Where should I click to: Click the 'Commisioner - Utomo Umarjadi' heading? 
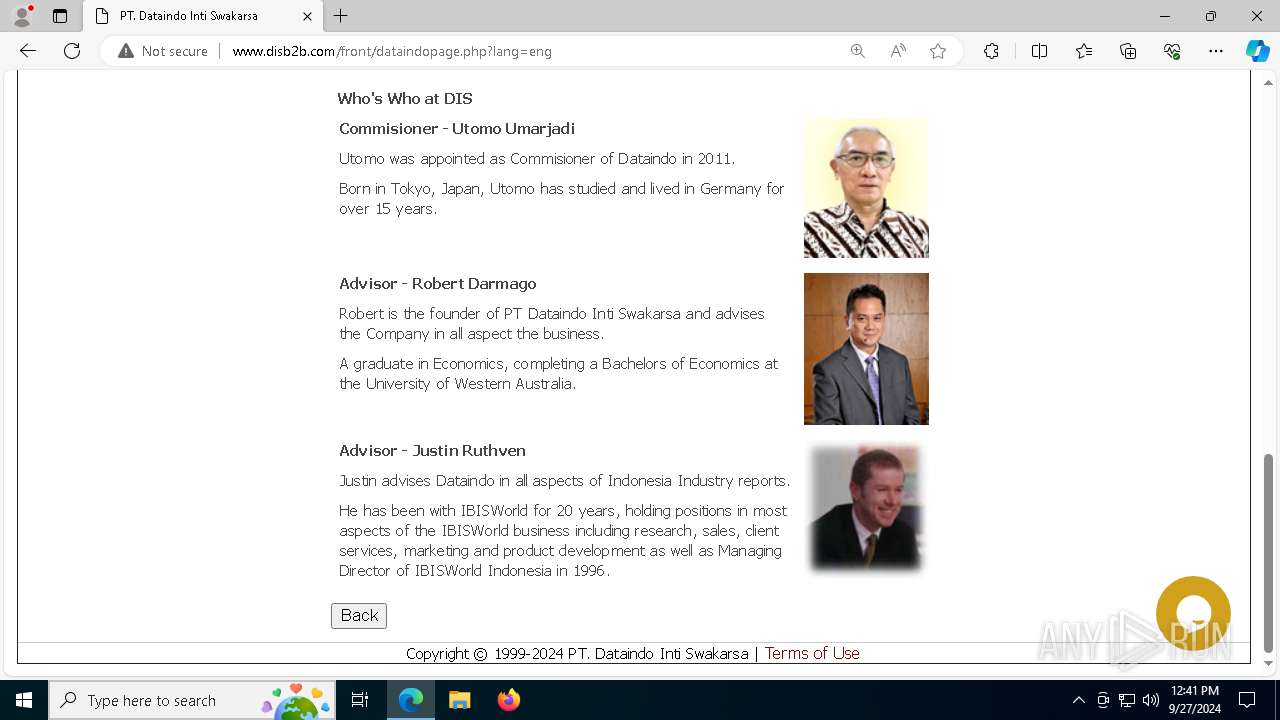(x=457, y=129)
